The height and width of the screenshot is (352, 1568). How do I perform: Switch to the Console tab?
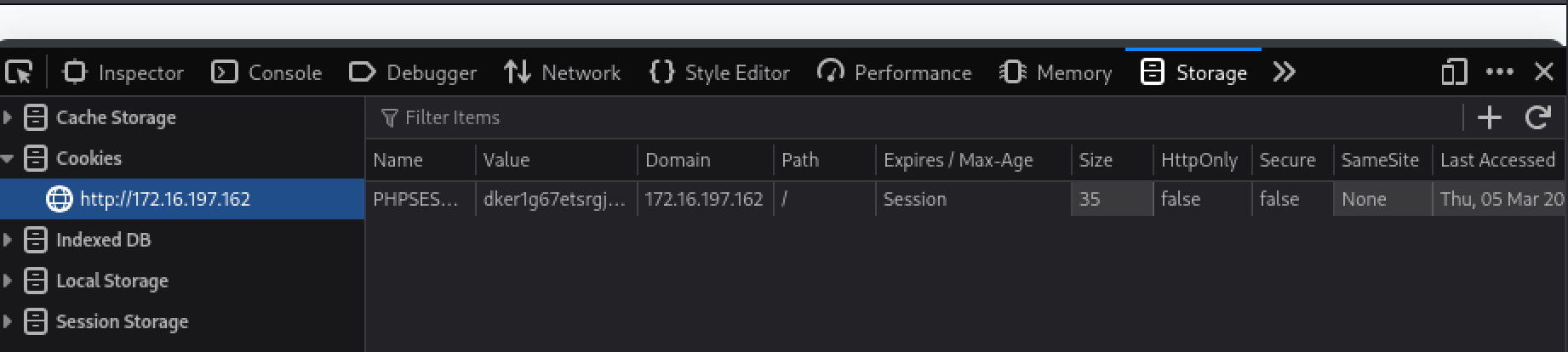tap(266, 73)
